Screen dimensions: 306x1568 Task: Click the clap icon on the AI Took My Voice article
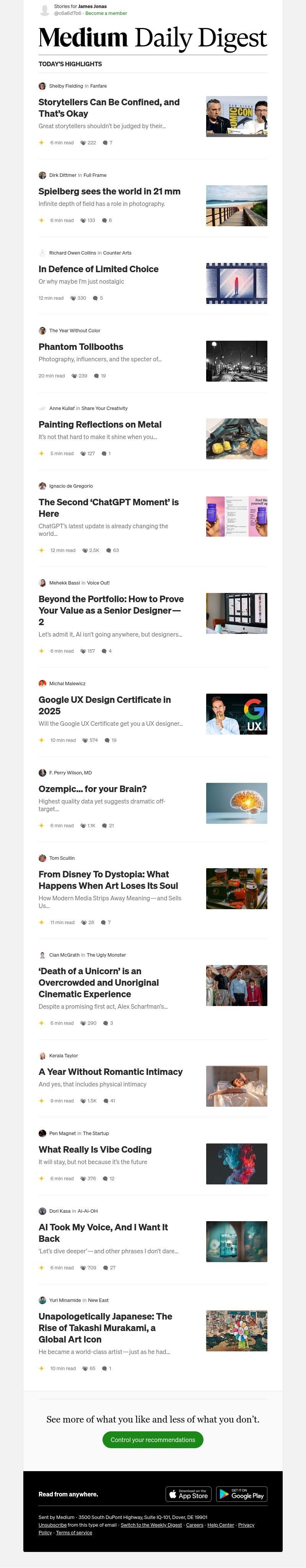pos(83,1268)
